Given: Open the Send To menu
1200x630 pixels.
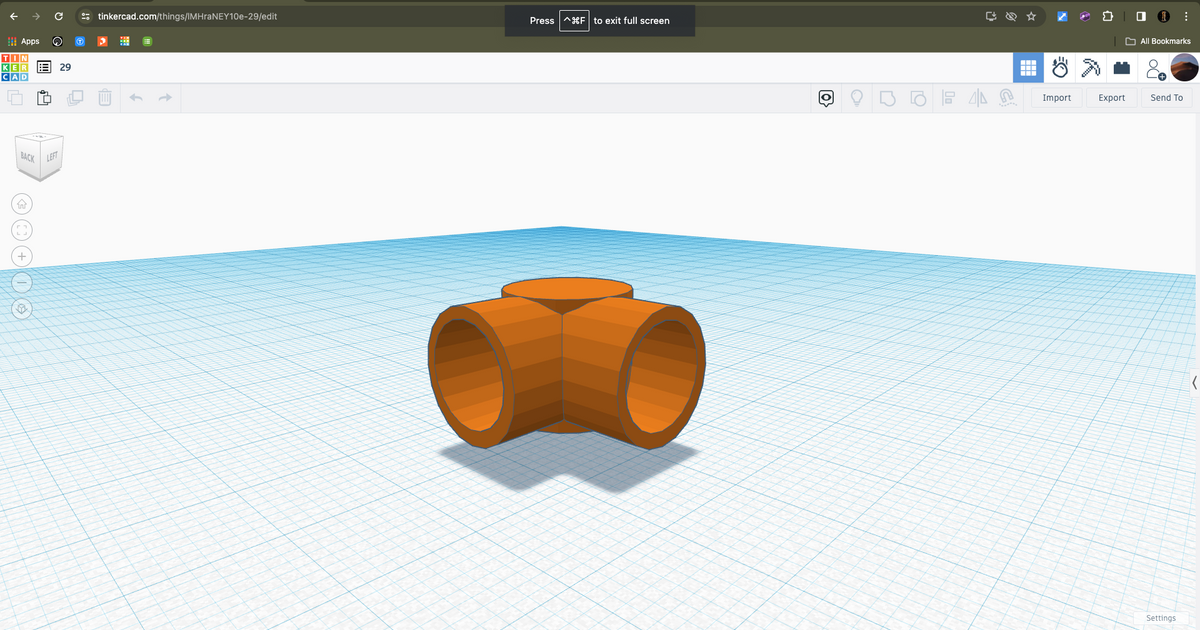Looking at the screenshot, I should click(x=1166, y=98).
